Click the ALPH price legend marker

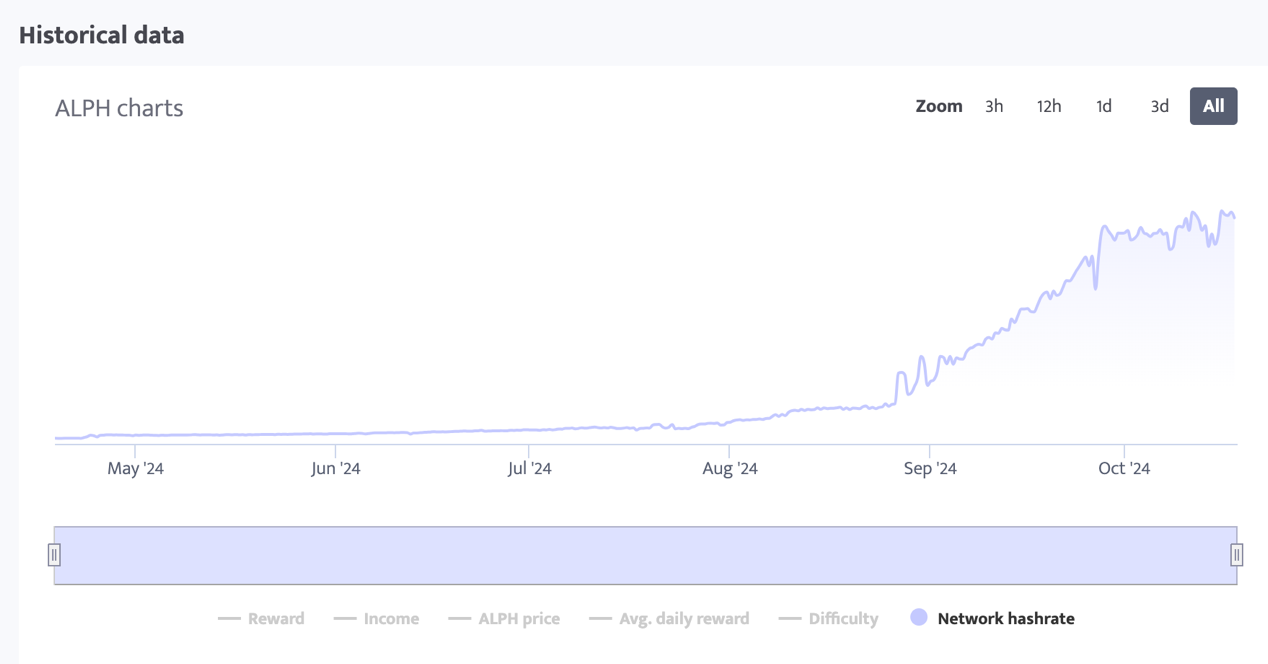tap(460, 618)
